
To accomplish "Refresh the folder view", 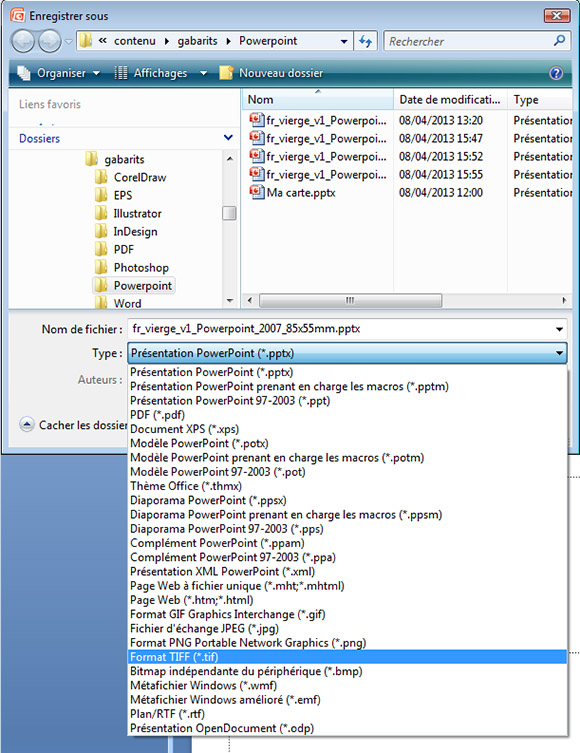I will [366, 41].
